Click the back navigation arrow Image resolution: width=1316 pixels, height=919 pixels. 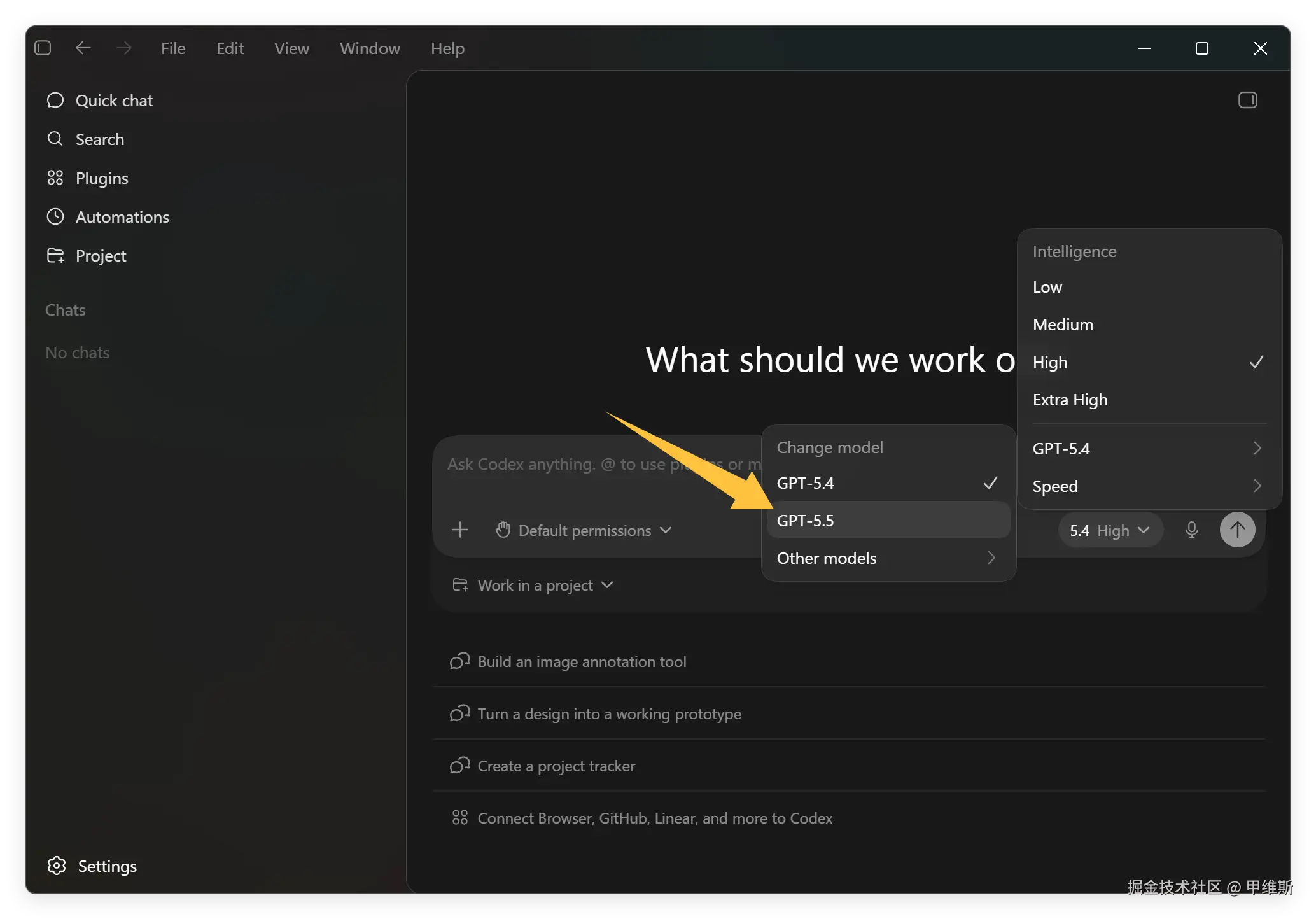(83, 48)
